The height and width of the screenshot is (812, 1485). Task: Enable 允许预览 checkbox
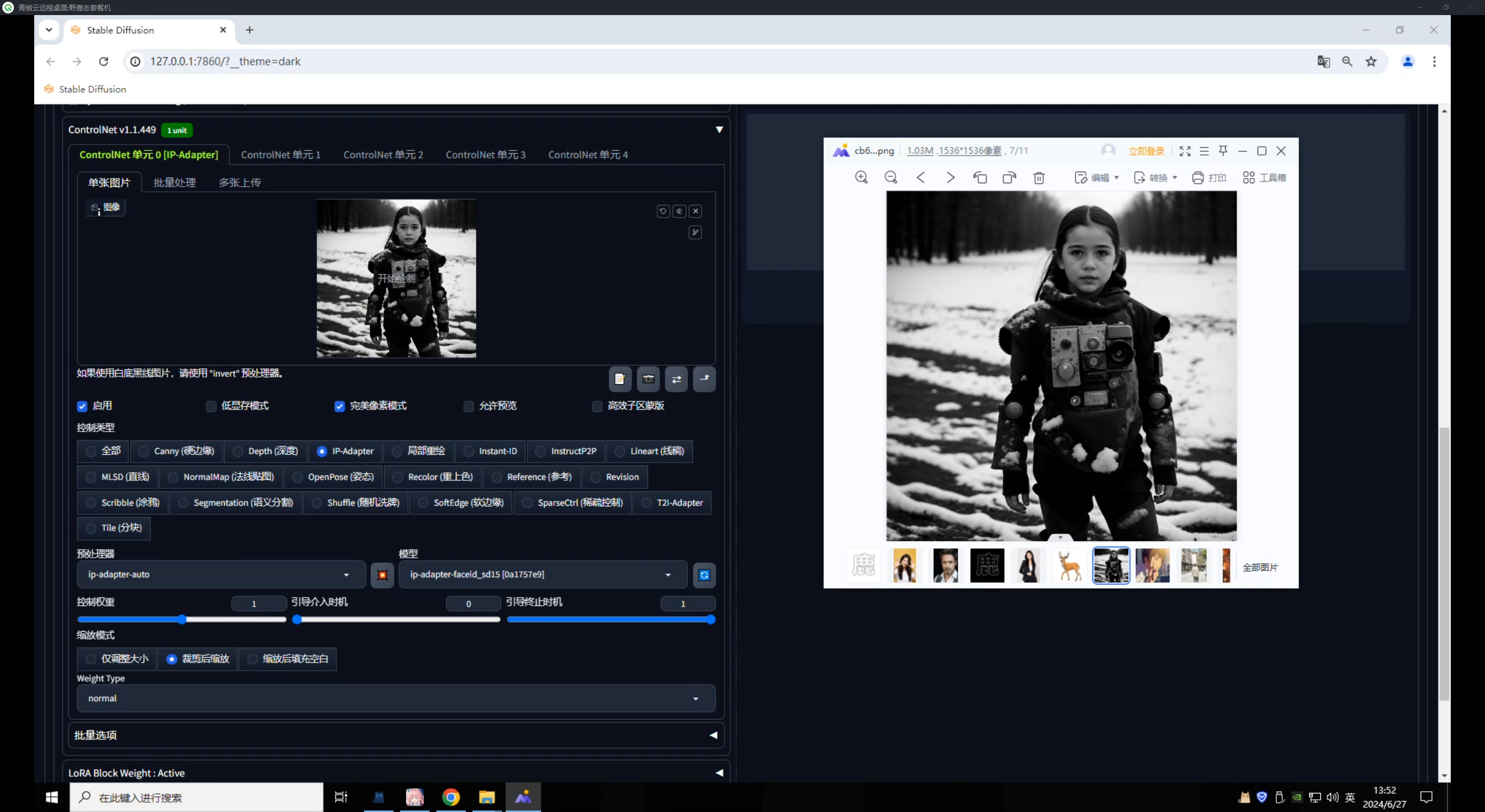coord(469,406)
